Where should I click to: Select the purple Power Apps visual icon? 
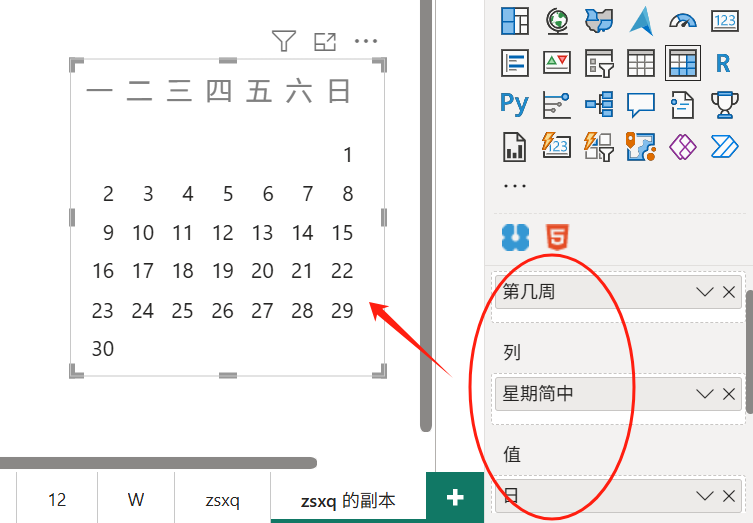(683, 146)
